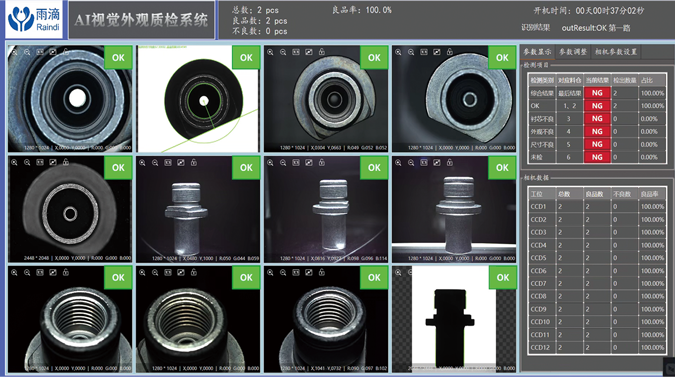Zoom in on the 2448*2048 grayscale view

tap(14, 162)
